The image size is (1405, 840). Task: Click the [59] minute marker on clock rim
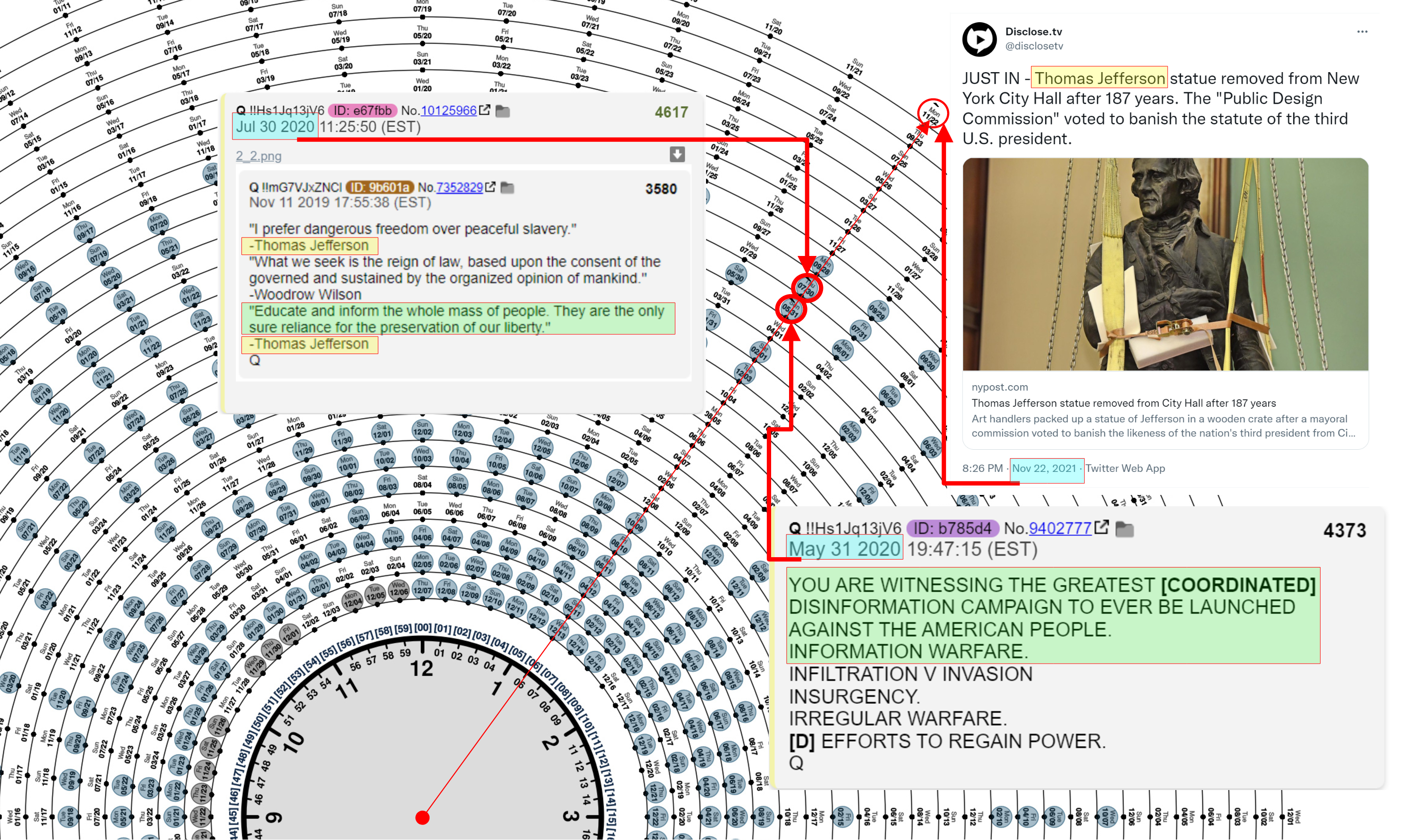tap(403, 628)
